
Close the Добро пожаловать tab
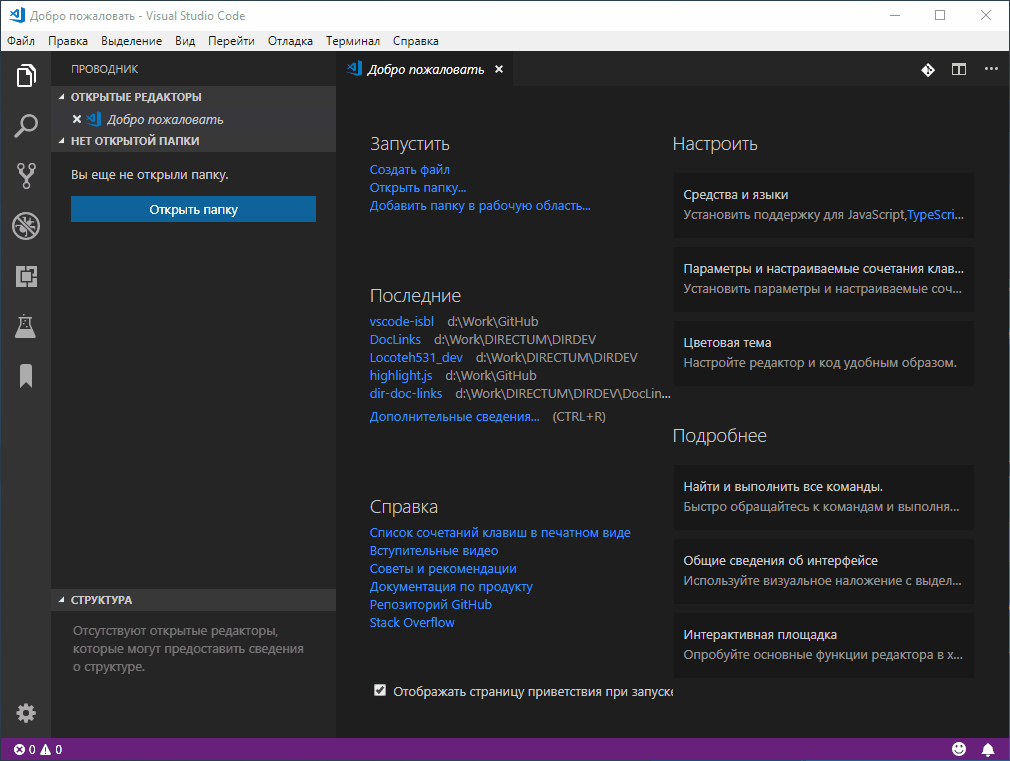499,69
